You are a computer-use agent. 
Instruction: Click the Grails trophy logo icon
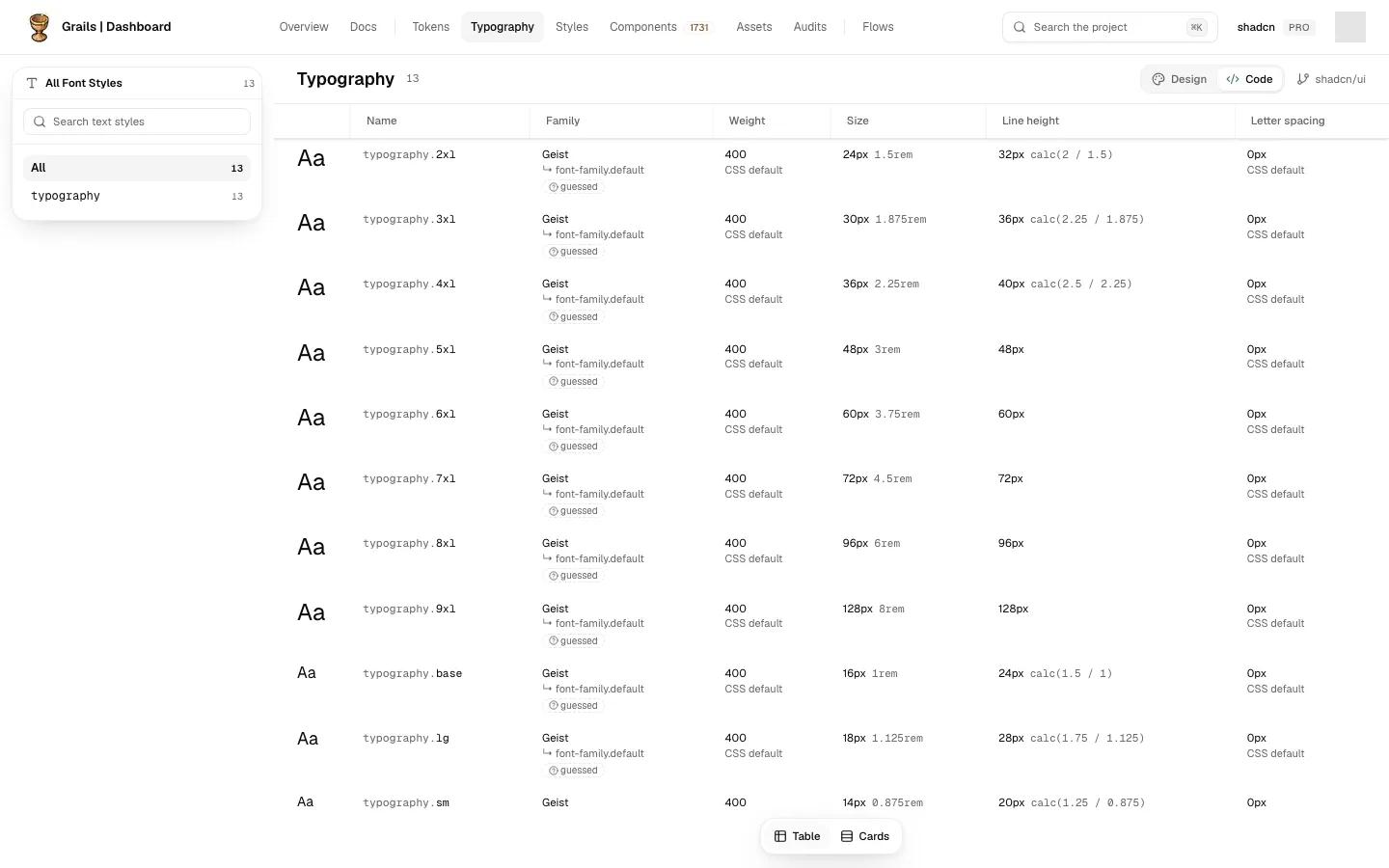[40, 27]
